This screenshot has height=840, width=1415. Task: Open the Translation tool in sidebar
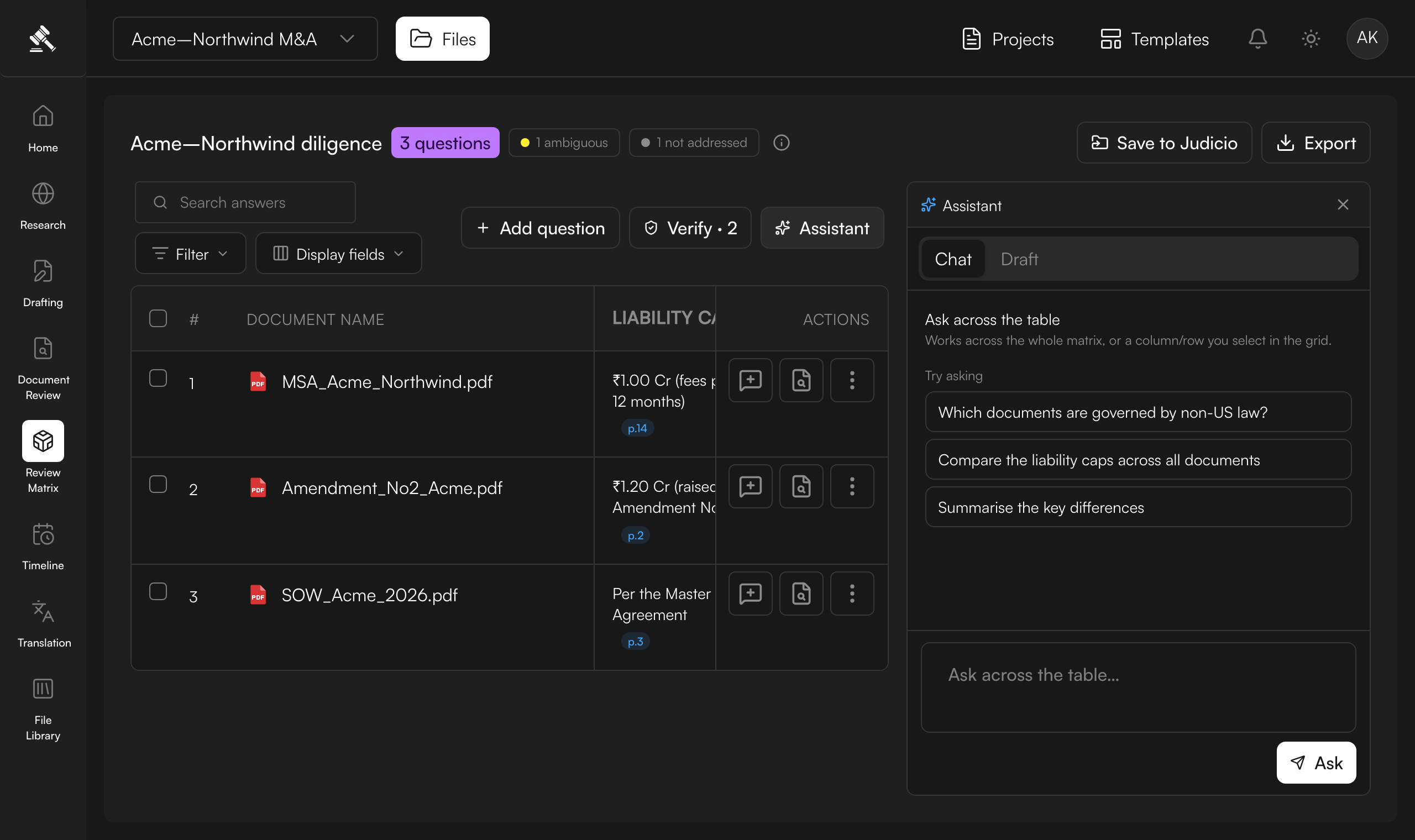coord(43,624)
